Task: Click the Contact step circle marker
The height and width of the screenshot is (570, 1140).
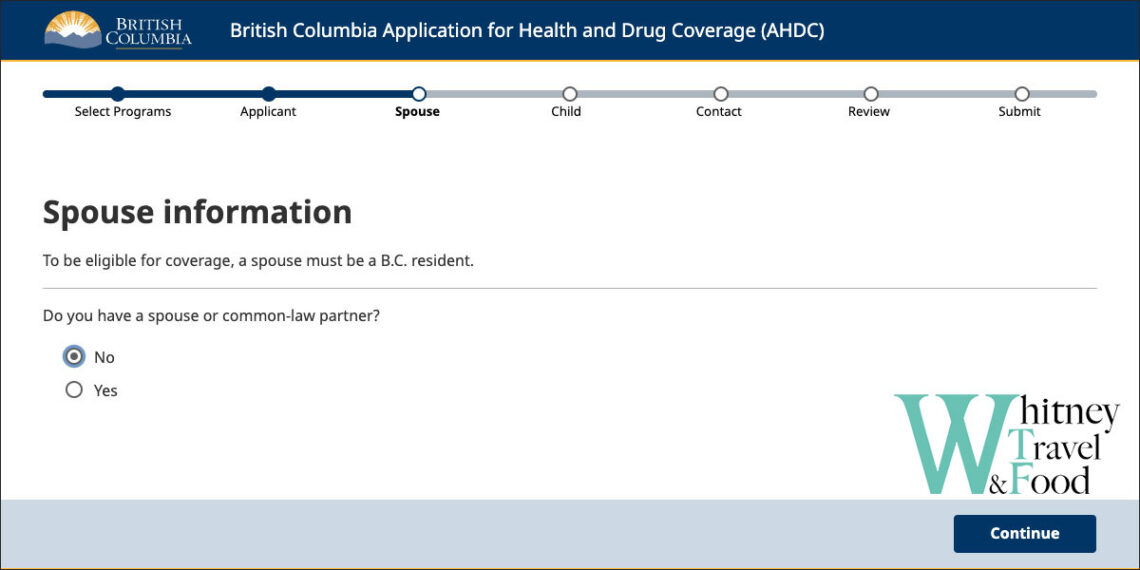Action: (x=720, y=94)
